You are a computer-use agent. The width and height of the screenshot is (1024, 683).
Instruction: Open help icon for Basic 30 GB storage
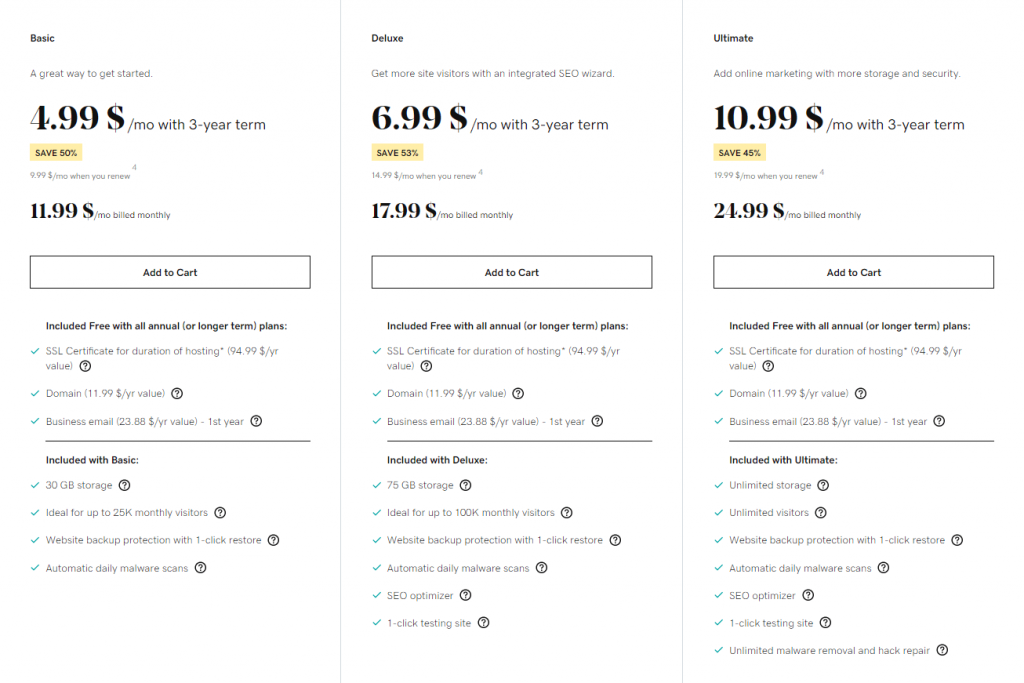click(124, 485)
